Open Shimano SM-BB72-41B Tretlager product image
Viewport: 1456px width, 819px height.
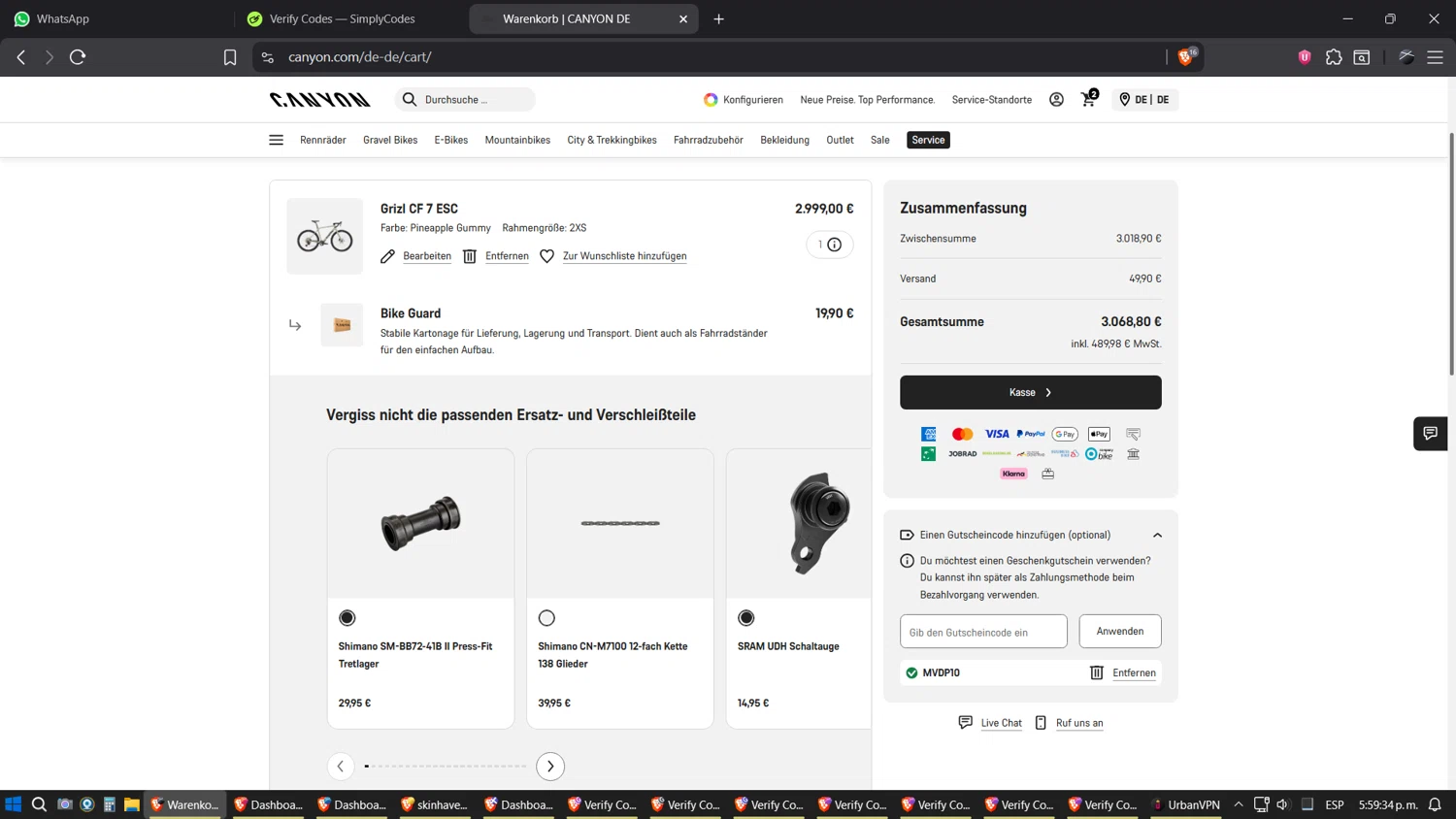pos(420,523)
